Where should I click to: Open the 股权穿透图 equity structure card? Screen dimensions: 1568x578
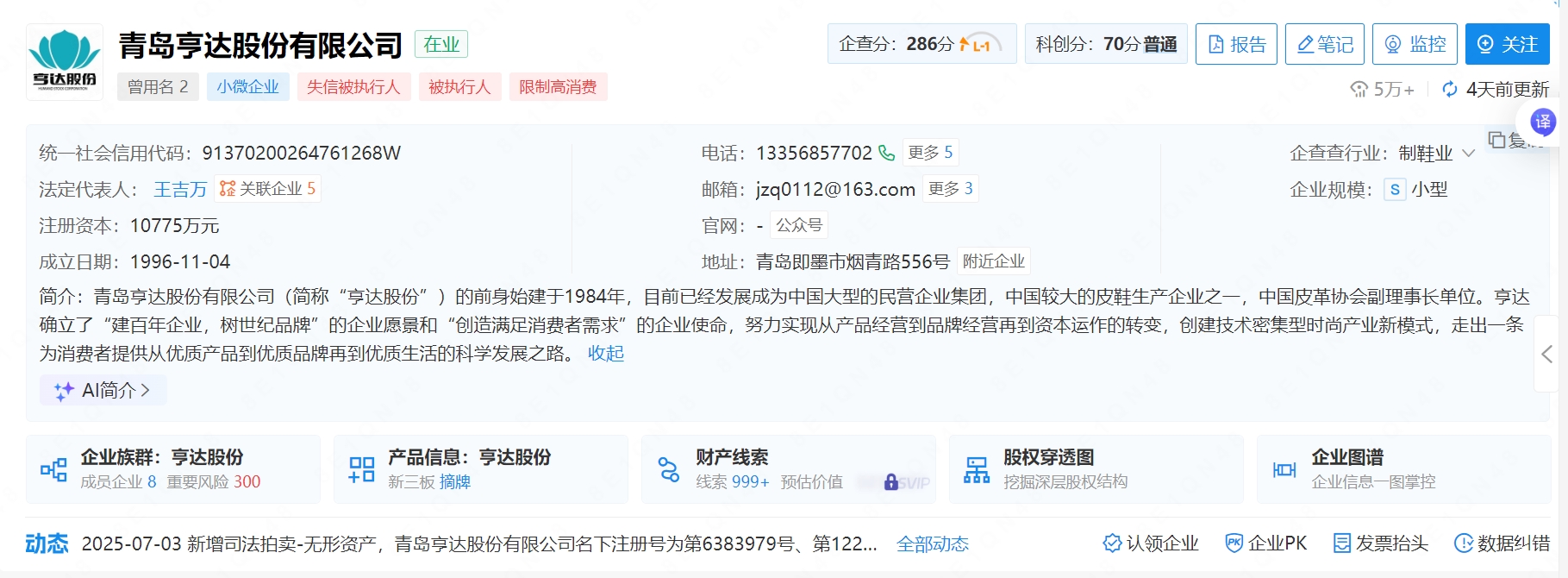pyautogui.click(x=1095, y=468)
